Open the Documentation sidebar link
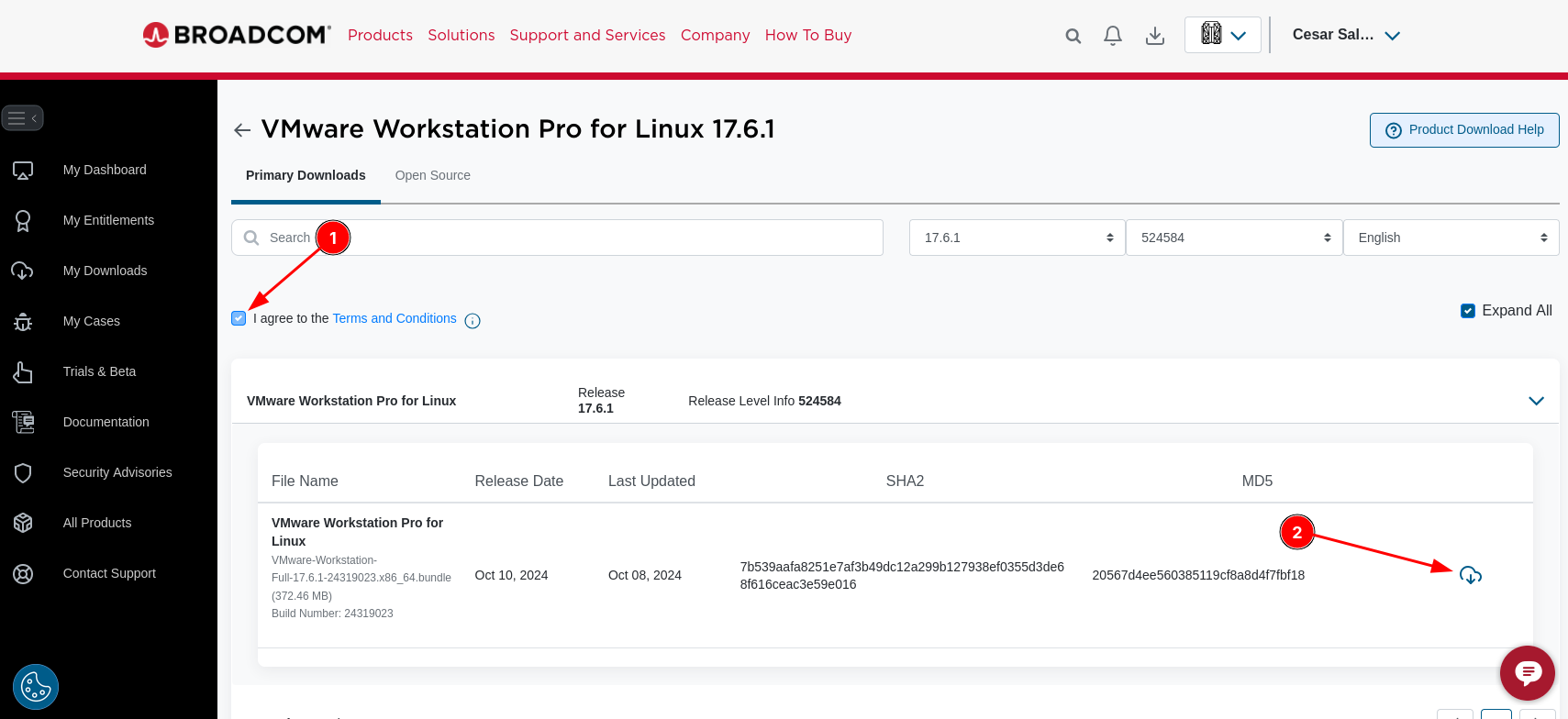 [x=106, y=422]
